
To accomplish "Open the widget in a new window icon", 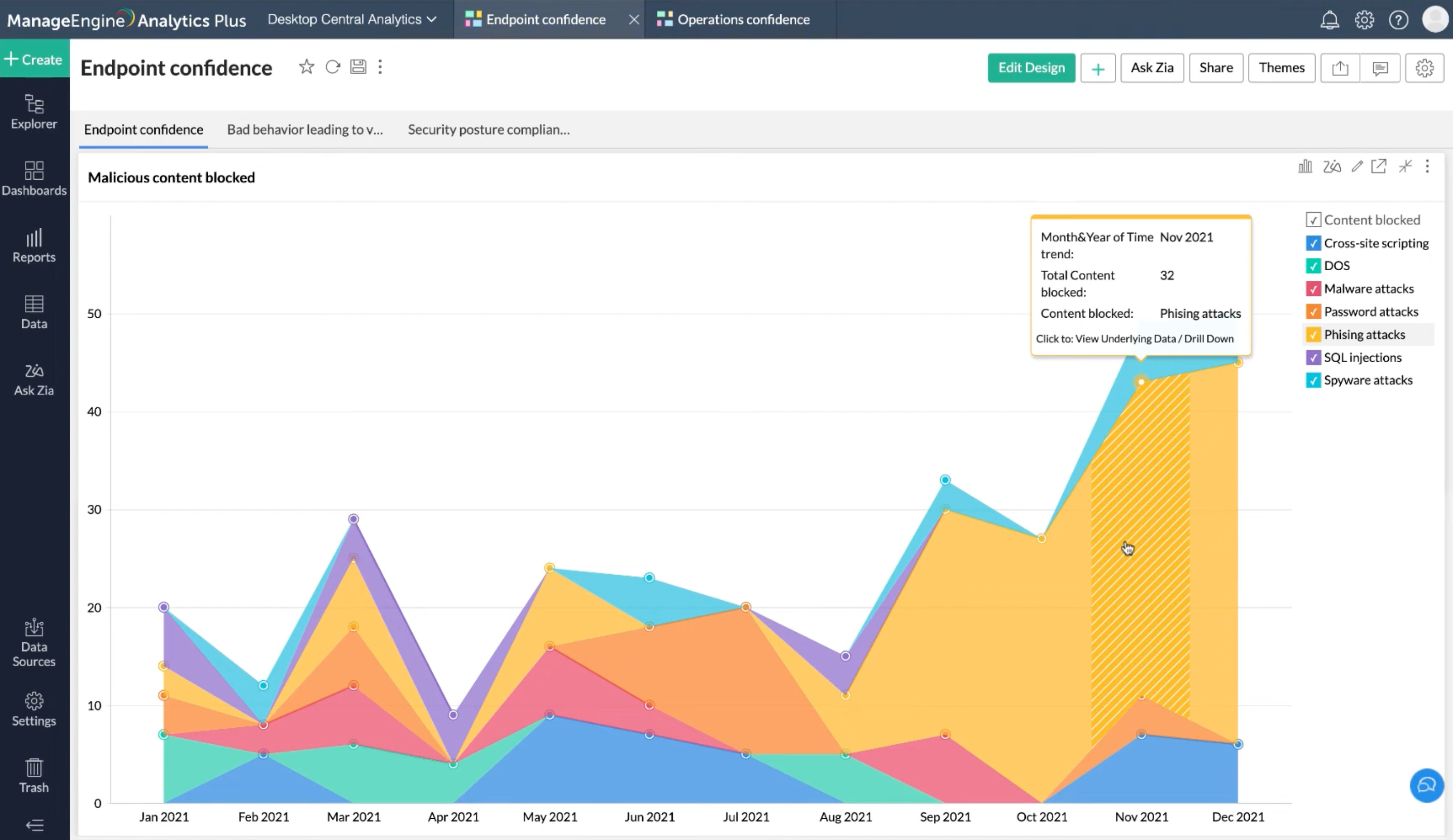I will tap(1378, 166).
